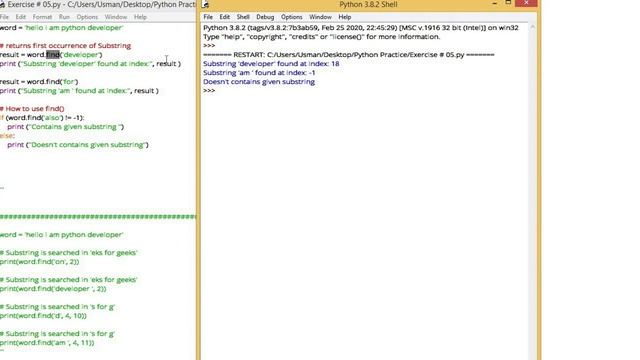The image size is (640, 360).
Task: Click Shell output 'found at index: -1'
Action: tap(287, 73)
